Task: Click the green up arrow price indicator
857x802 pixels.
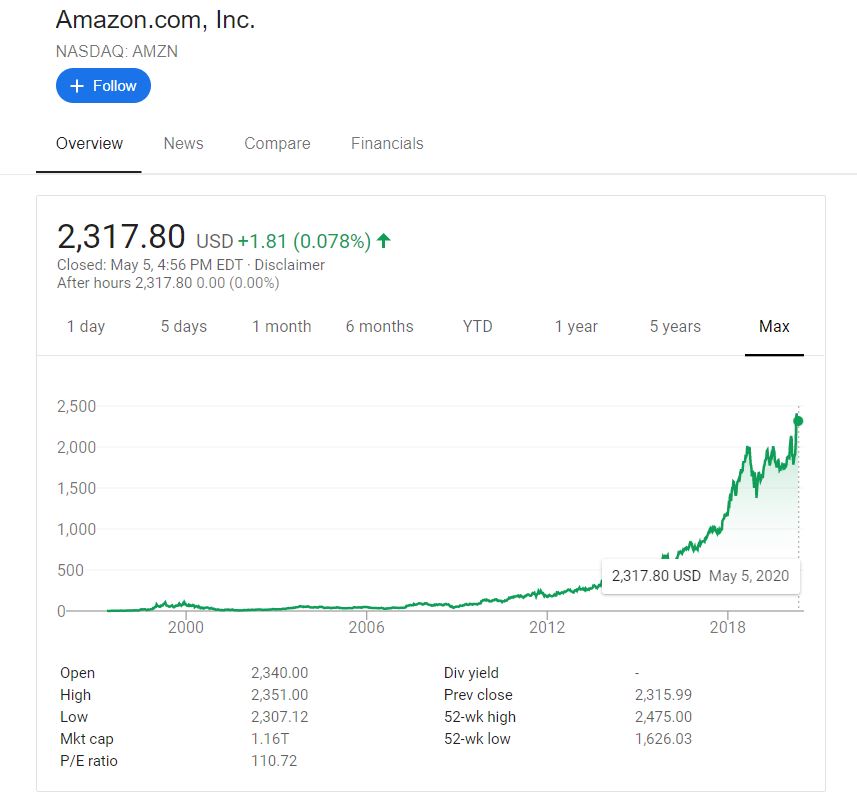Action: pyautogui.click(x=384, y=240)
